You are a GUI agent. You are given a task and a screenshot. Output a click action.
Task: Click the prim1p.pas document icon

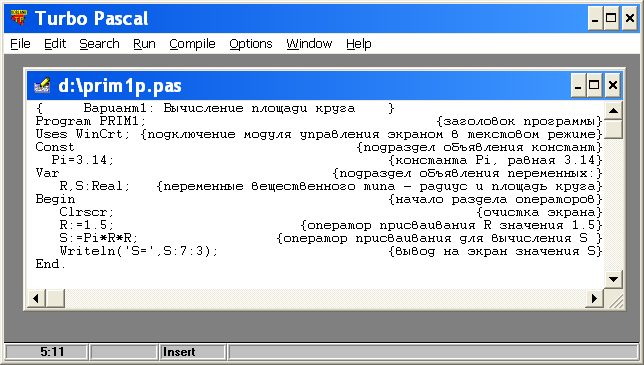coord(42,85)
